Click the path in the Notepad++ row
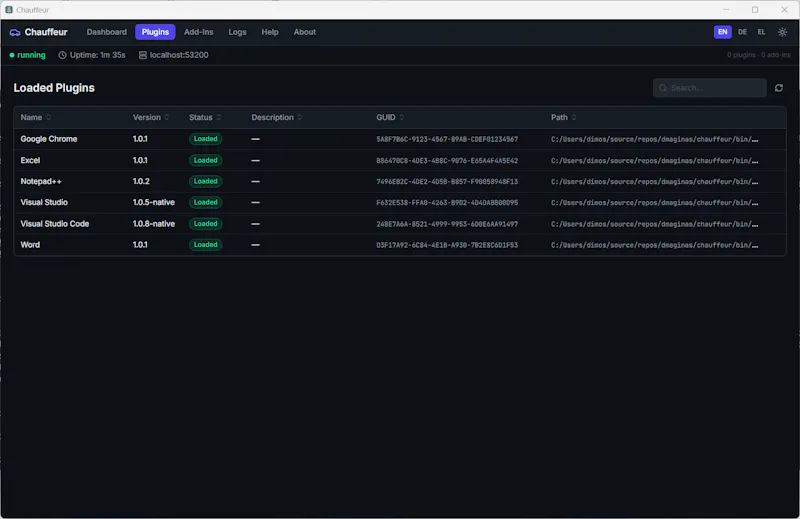This screenshot has width=800, height=519. [x=655, y=182]
